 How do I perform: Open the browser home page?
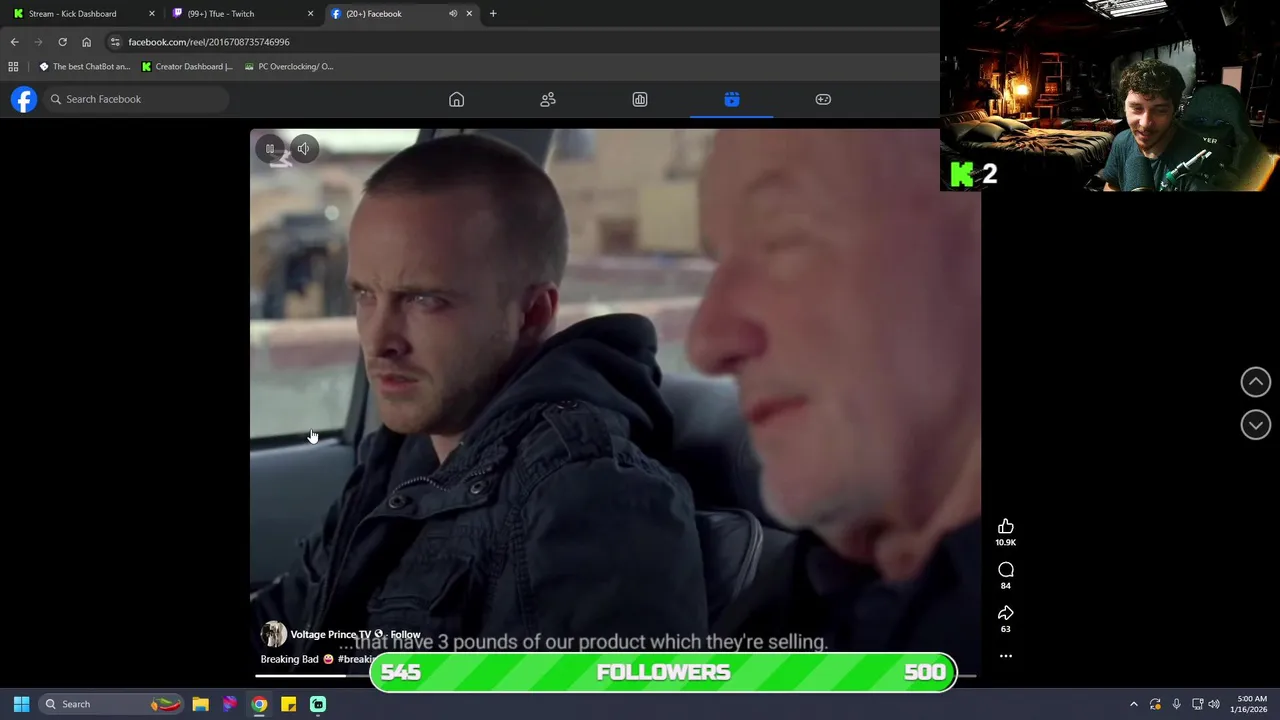point(86,42)
